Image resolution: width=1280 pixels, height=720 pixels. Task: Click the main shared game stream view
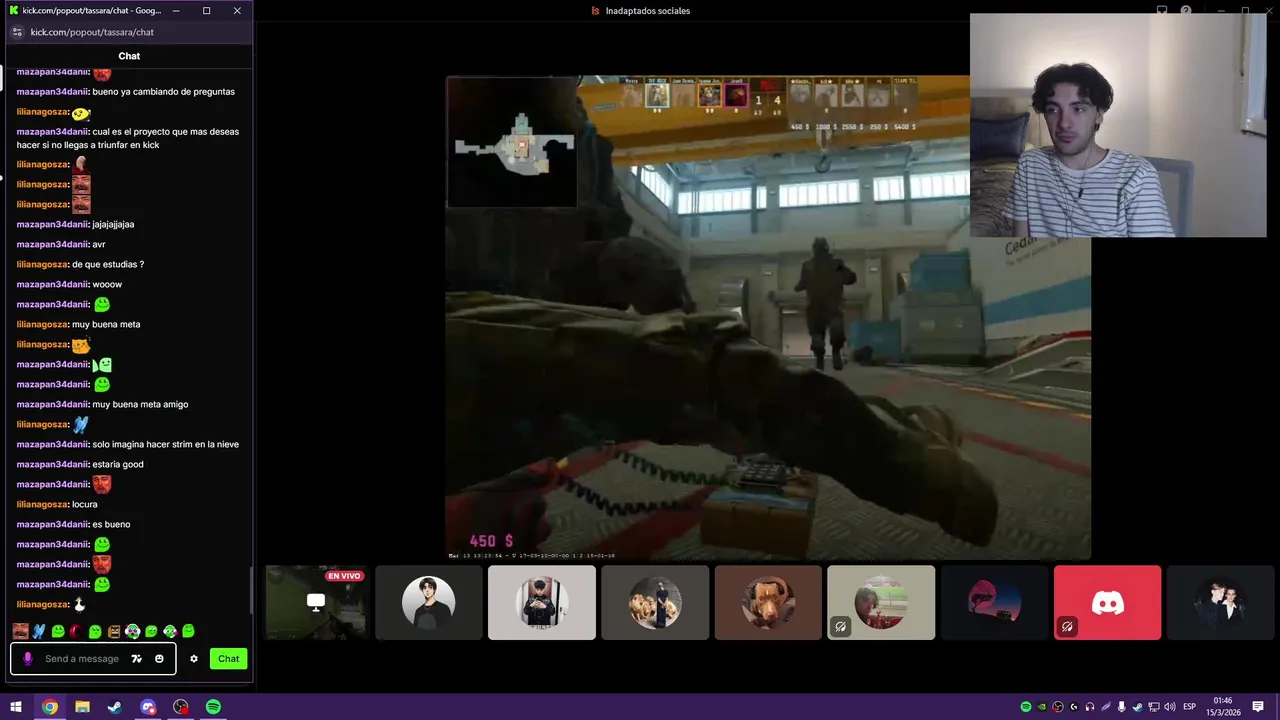click(x=768, y=318)
